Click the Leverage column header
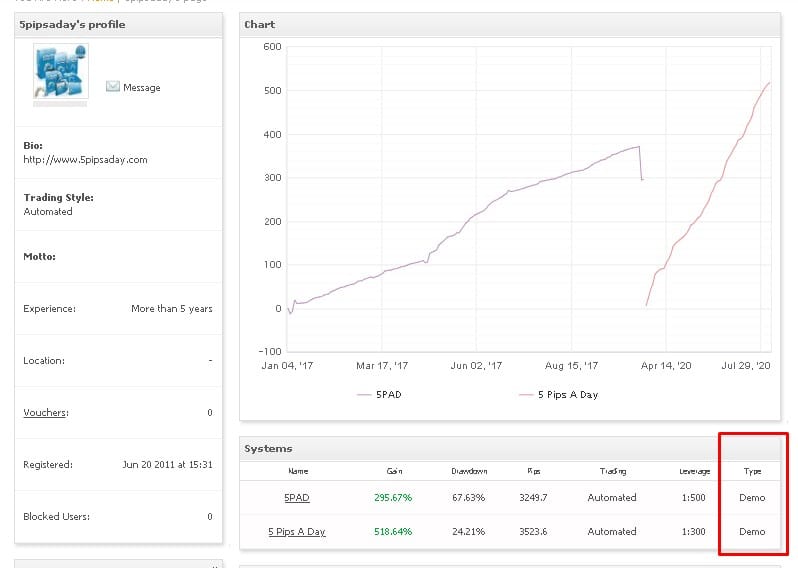Image resolution: width=798 pixels, height=568 pixels. pyautogui.click(x=694, y=471)
